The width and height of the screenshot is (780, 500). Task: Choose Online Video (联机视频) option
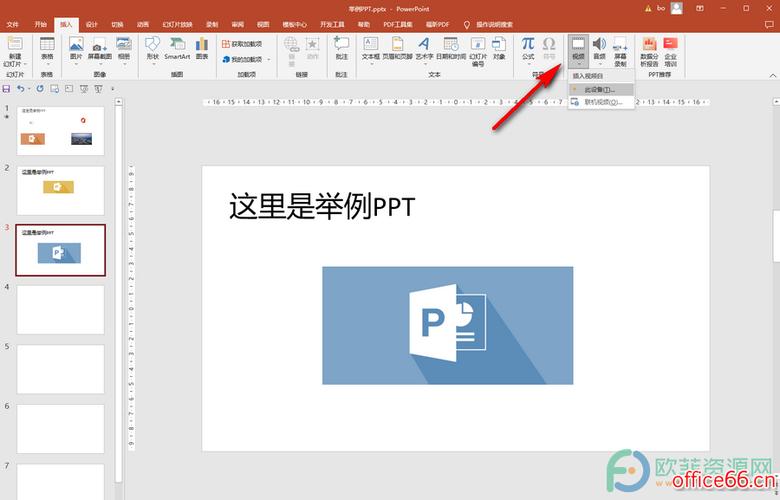[601, 102]
